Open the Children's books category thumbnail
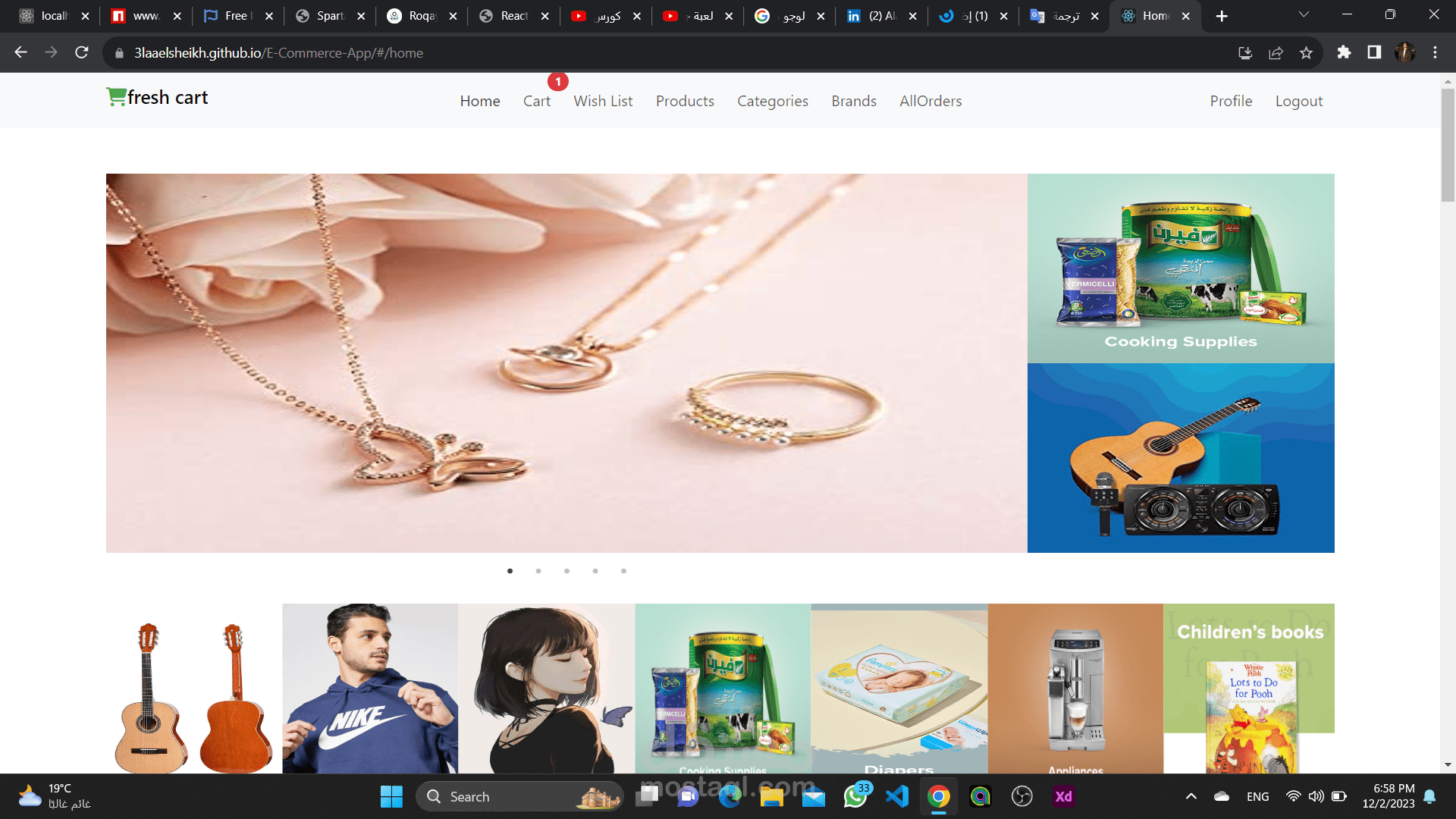The width and height of the screenshot is (1456, 819). (x=1249, y=689)
